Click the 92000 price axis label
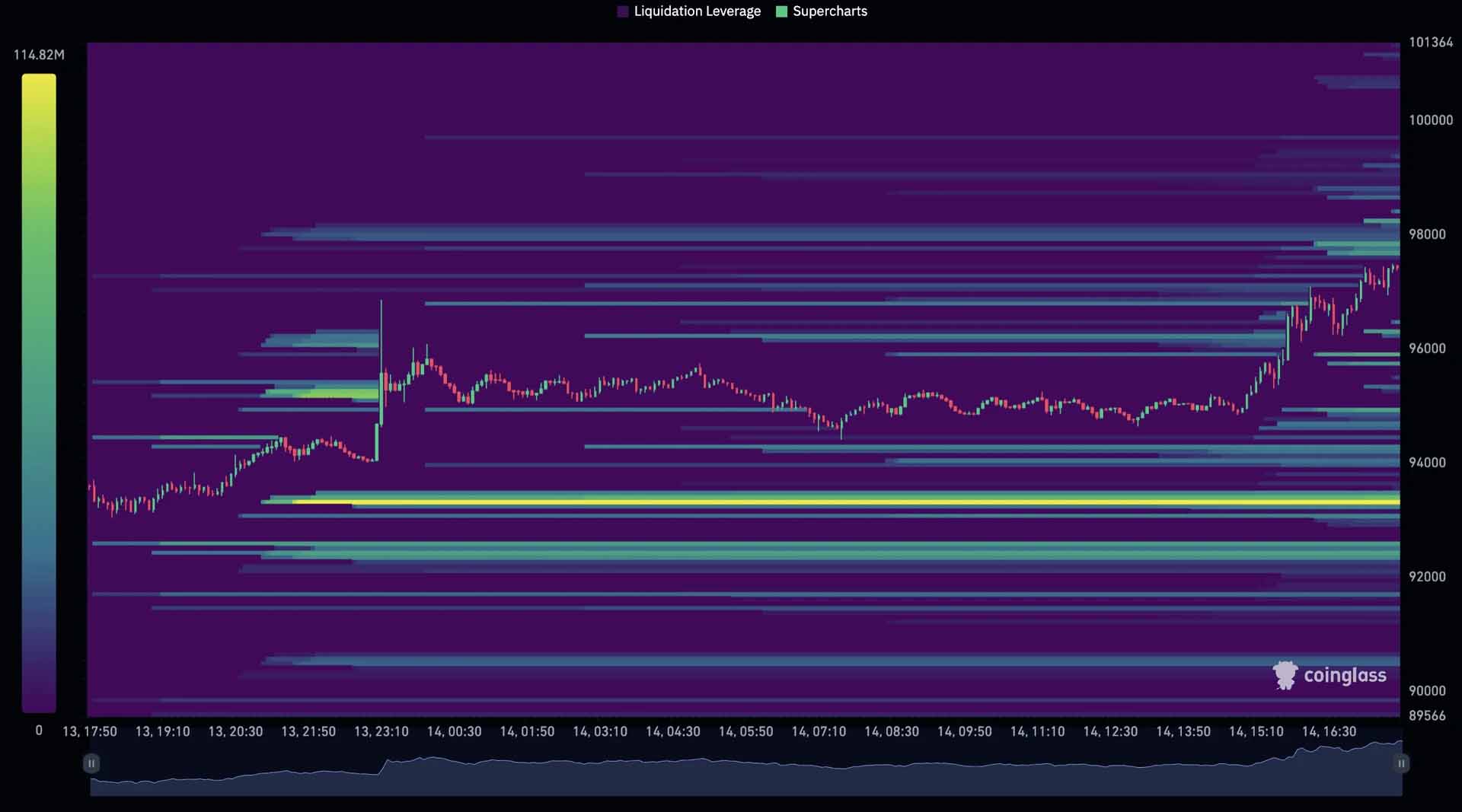This screenshot has height=812, width=1462. (1427, 577)
